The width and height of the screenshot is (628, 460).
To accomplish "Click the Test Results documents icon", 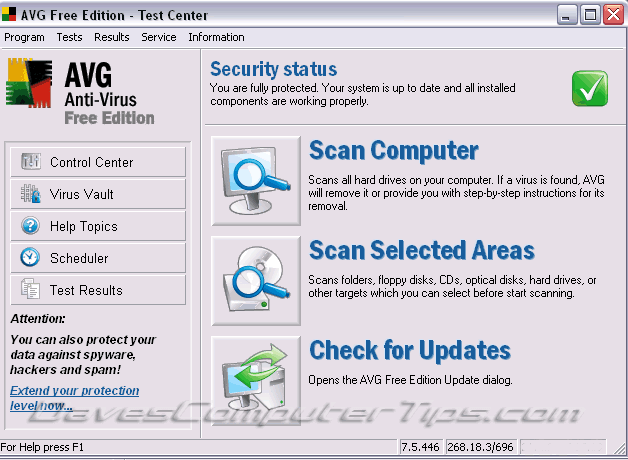I will tap(30, 289).
